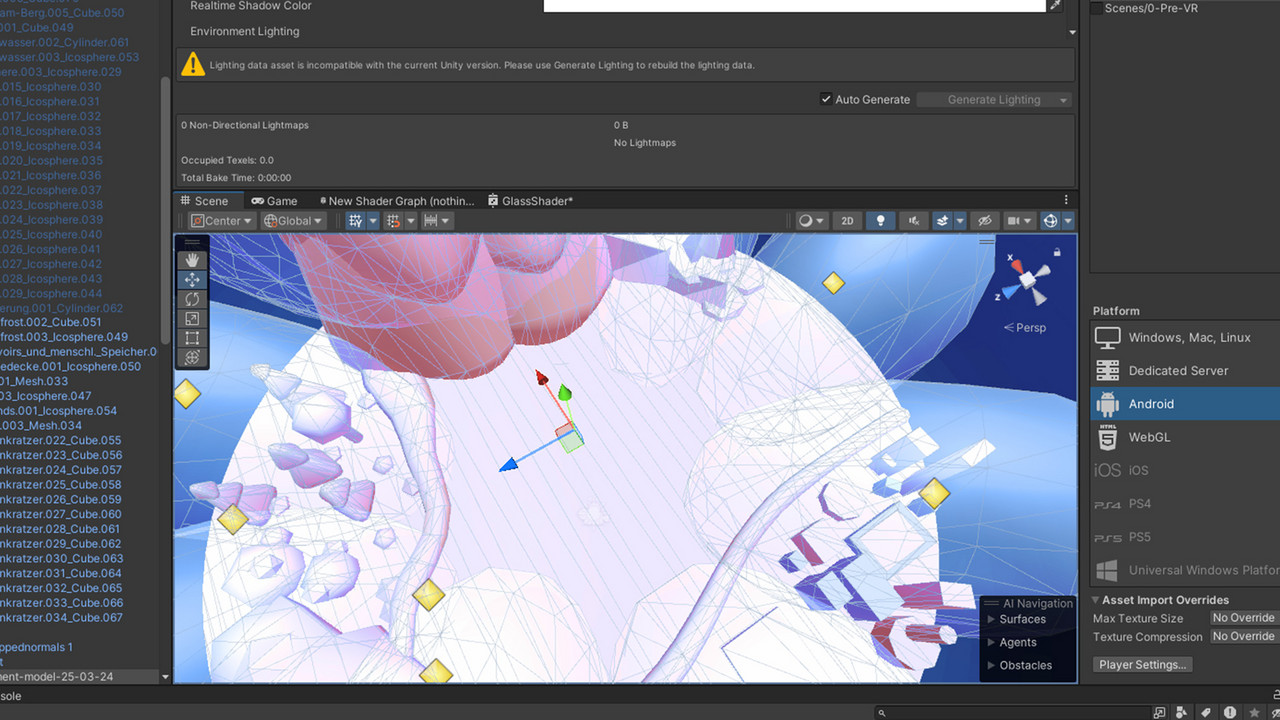This screenshot has height=720, width=1280.
Task: Switch to the Game tab
Action: tap(275, 201)
